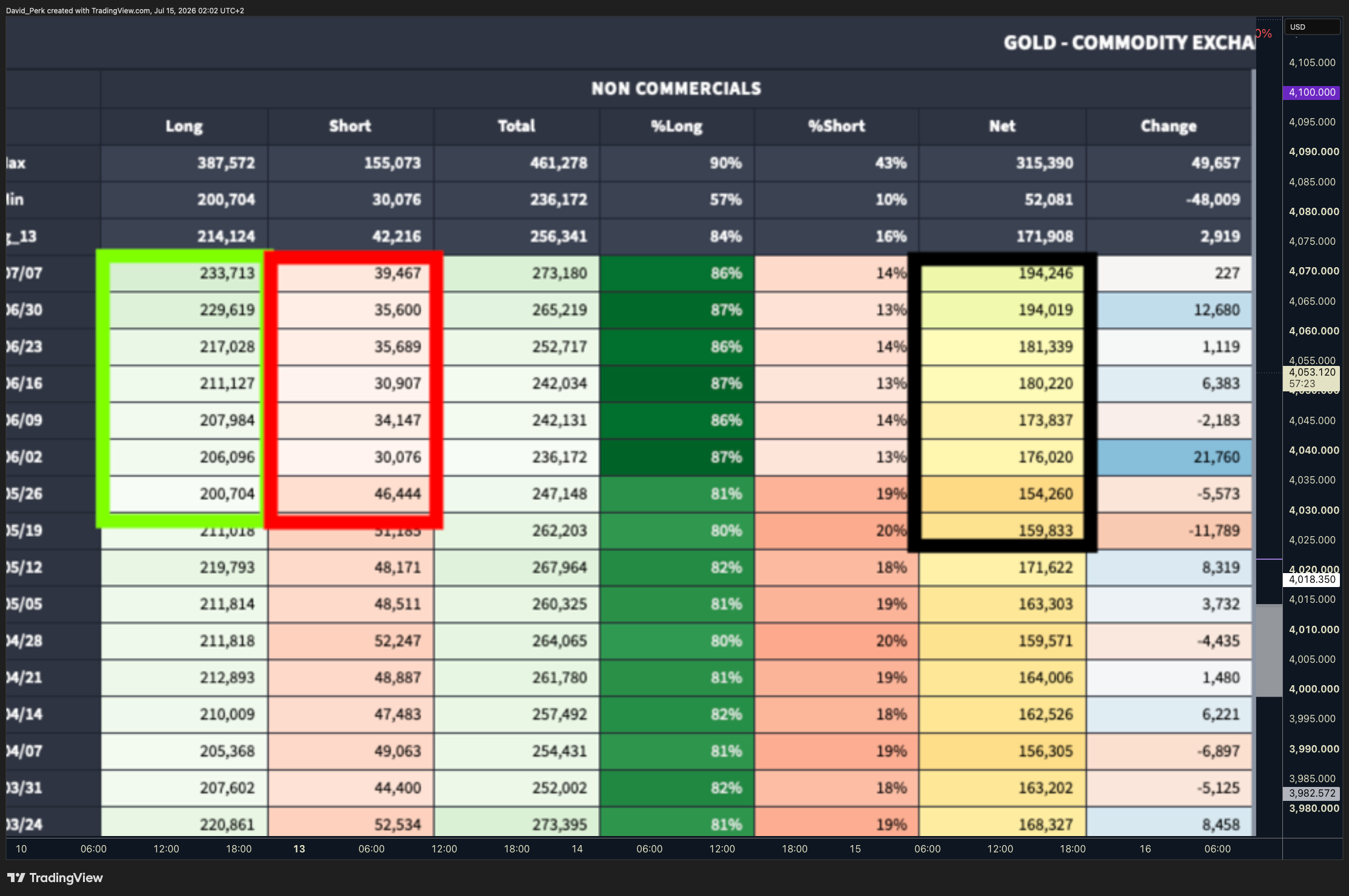The image size is (1349, 896).
Task: Select the 07/07 Total value 273,180
Action: tap(560, 273)
